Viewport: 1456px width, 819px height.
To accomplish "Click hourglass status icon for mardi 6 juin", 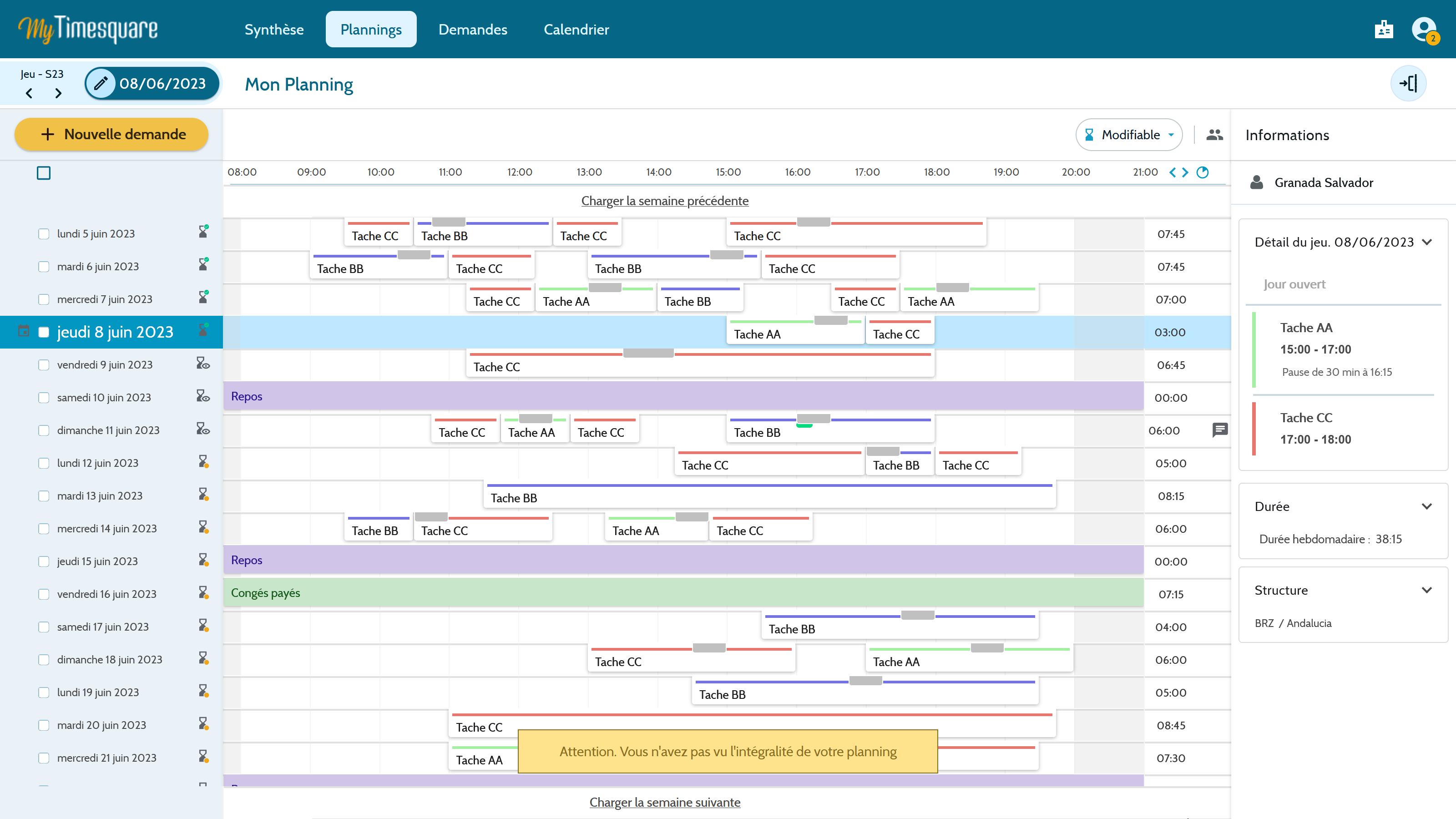I will click(x=203, y=264).
